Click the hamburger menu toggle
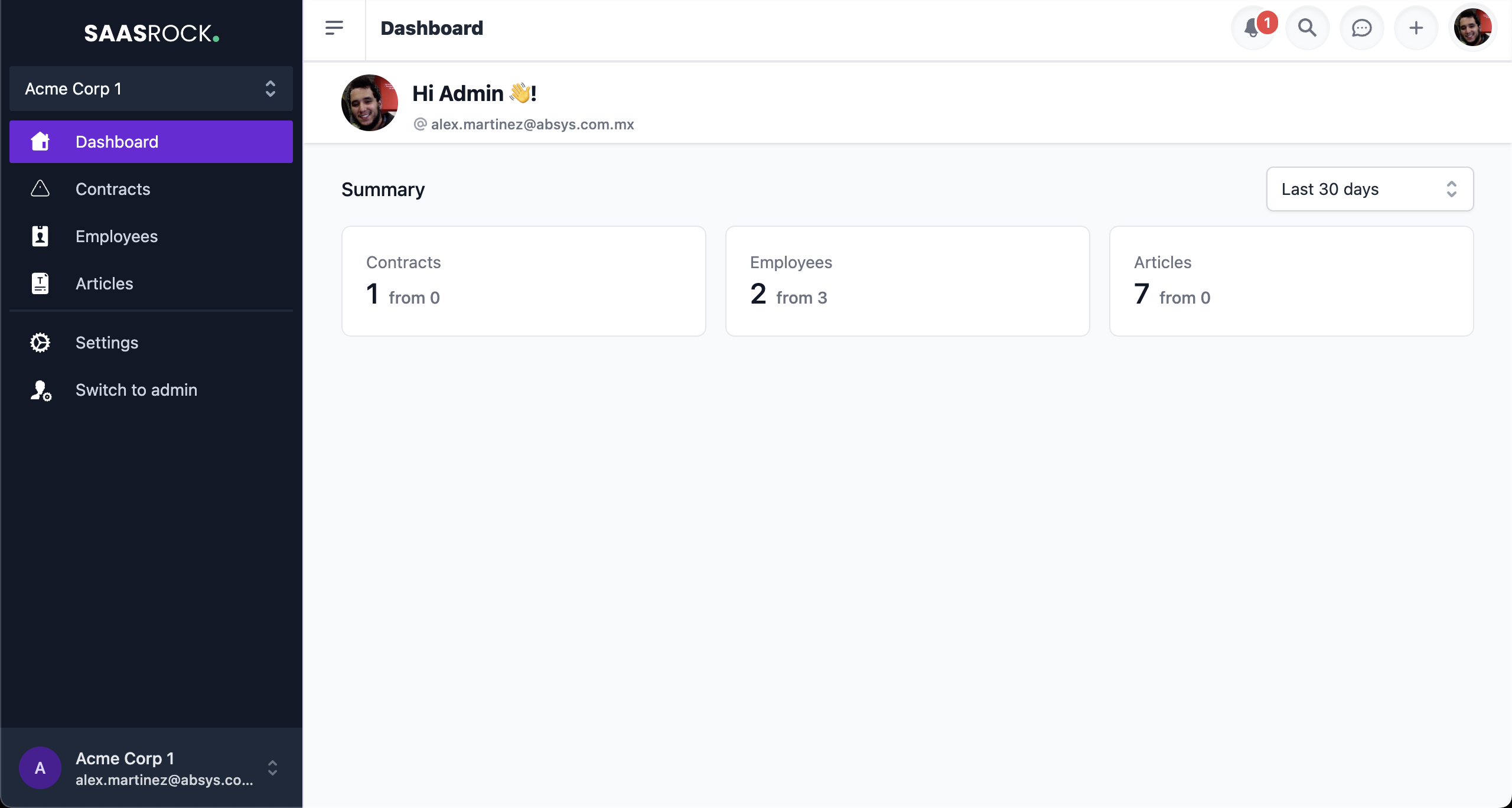Image resolution: width=1512 pixels, height=808 pixels. pyautogui.click(x=334, y=28)
